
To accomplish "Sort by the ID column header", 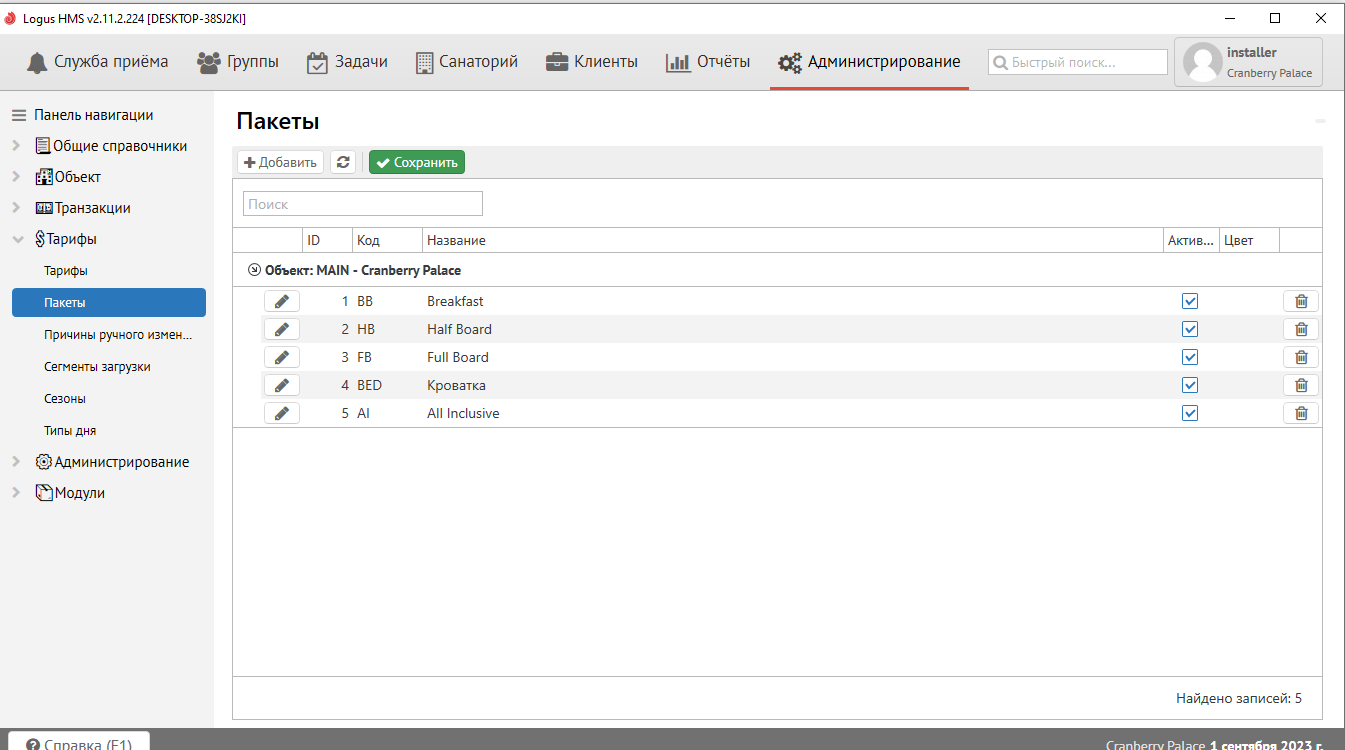I will click(327, 240).
